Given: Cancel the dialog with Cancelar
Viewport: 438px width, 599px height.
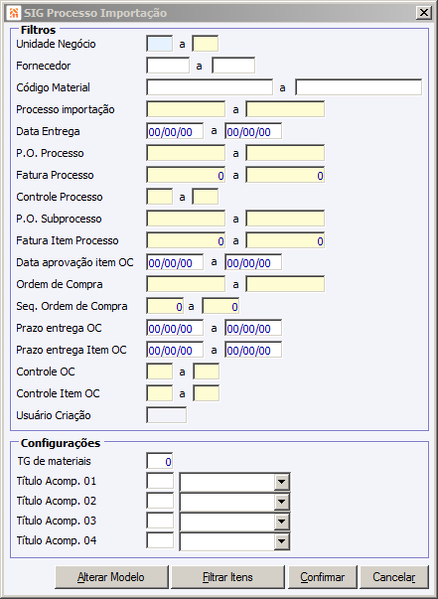Looking at the screenshot, I should [x=394, y=577].
